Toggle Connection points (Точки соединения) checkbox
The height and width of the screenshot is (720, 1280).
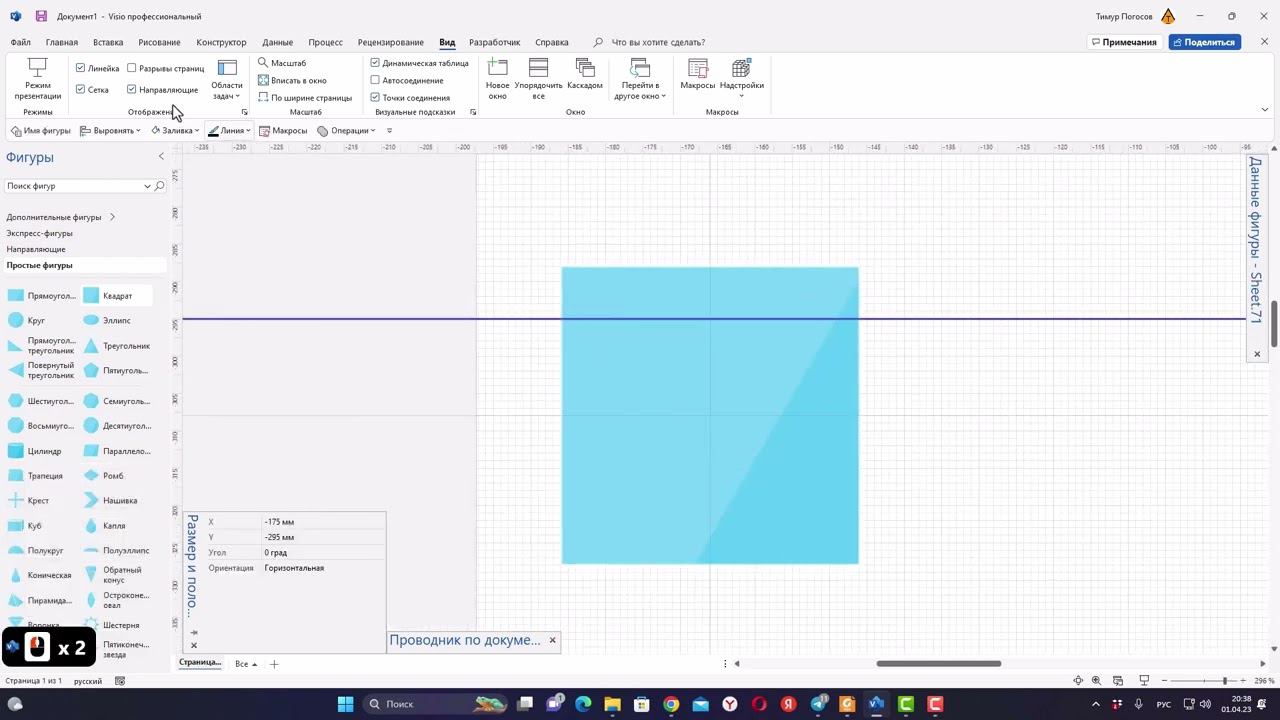(x=375, y=98)
